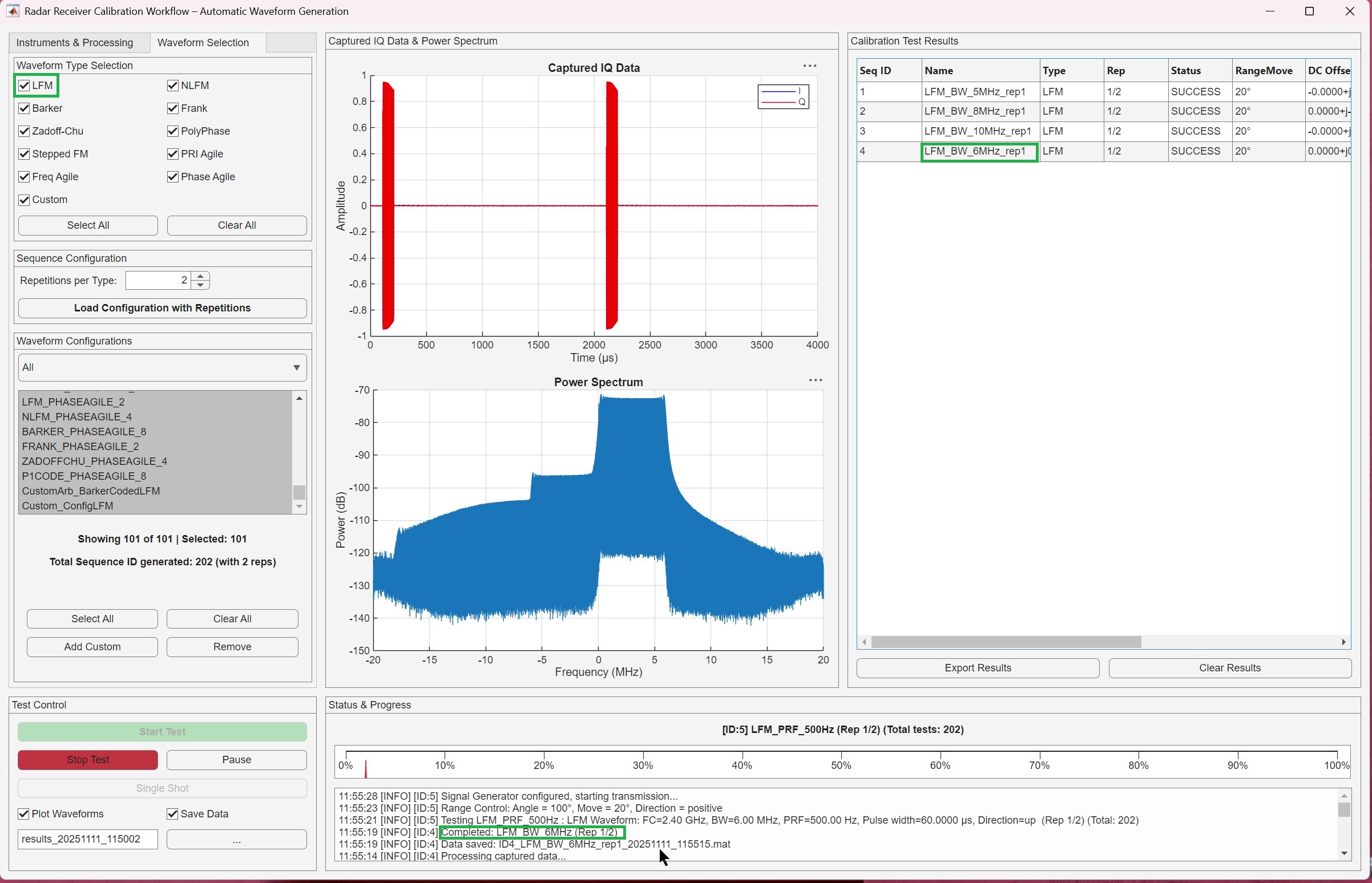The width and height of the screenshot is (1372, 883).
Task: Open the browse (...) button beside results filename
Action: [237, 839]
